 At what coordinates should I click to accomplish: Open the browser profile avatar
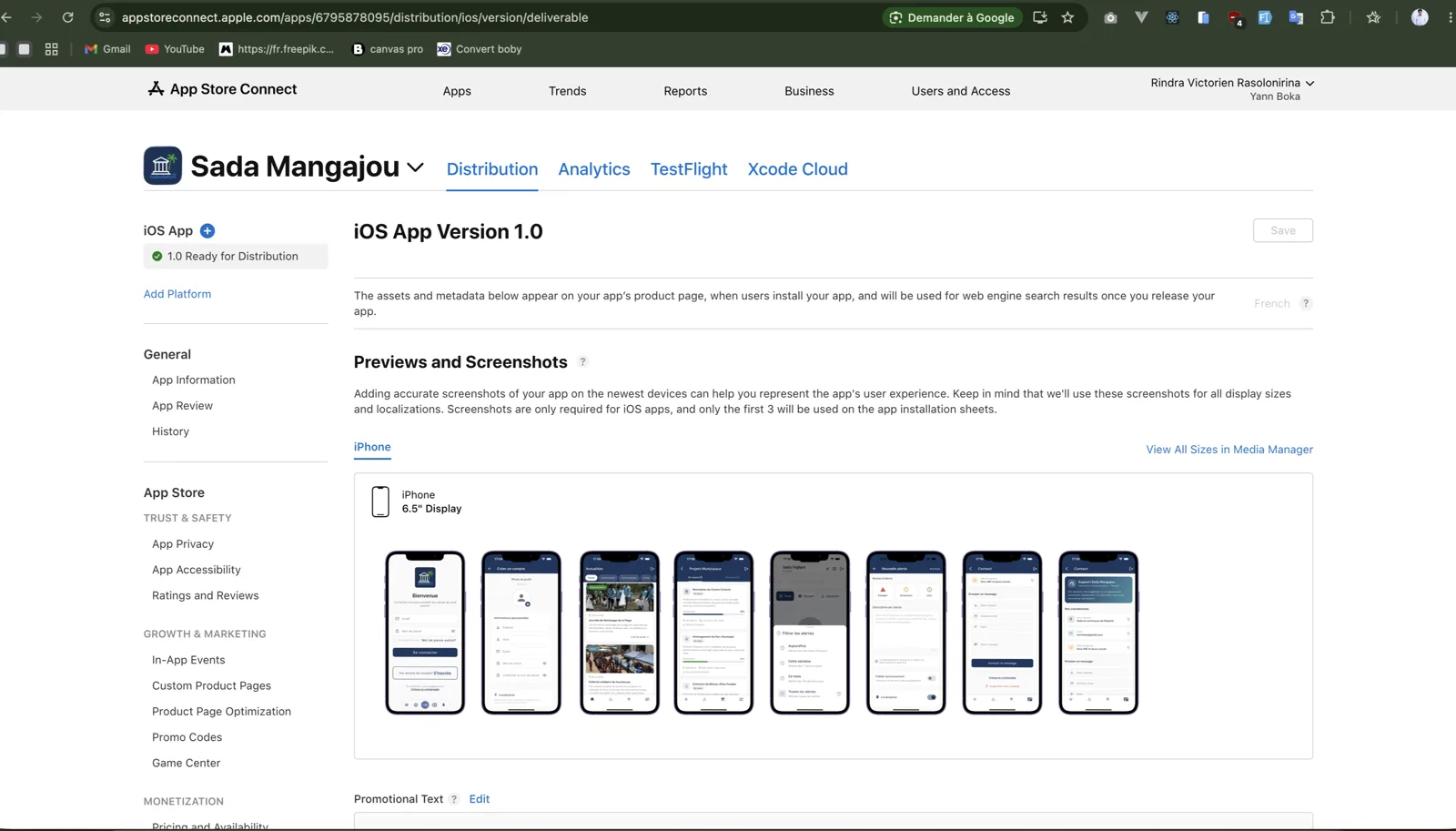click(1420, 17)
